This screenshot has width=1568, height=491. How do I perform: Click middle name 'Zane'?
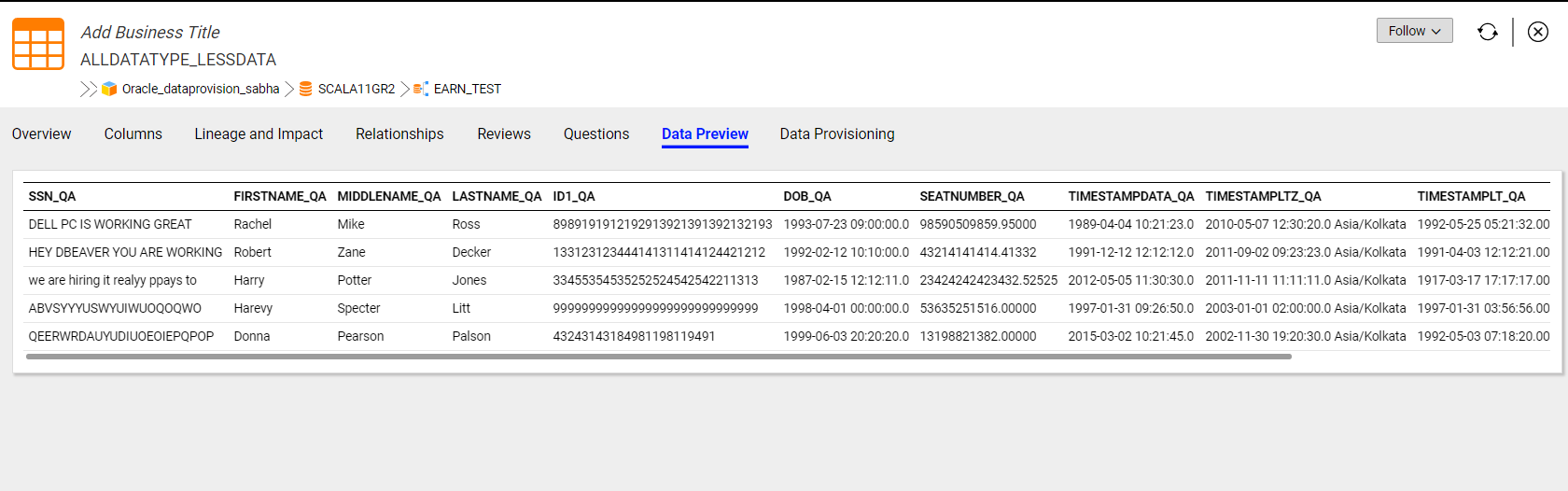[351, 252]
